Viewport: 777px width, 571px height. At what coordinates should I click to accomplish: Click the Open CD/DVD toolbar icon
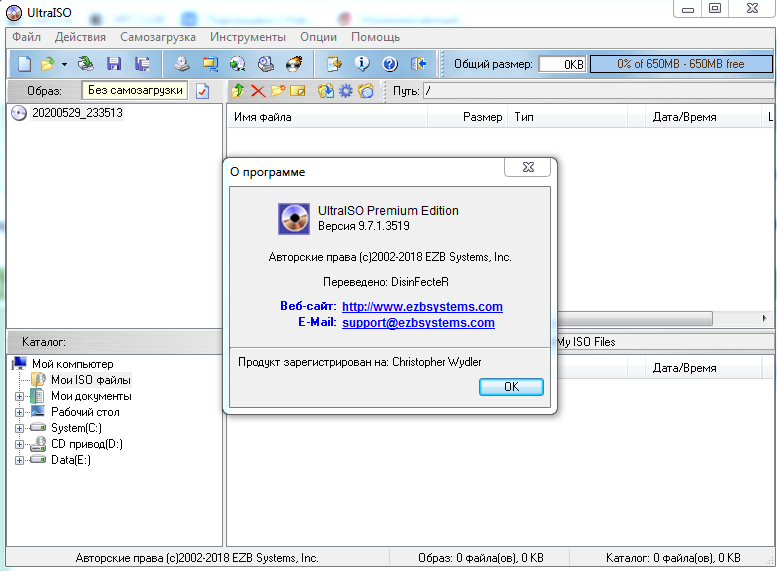point(86,64)
